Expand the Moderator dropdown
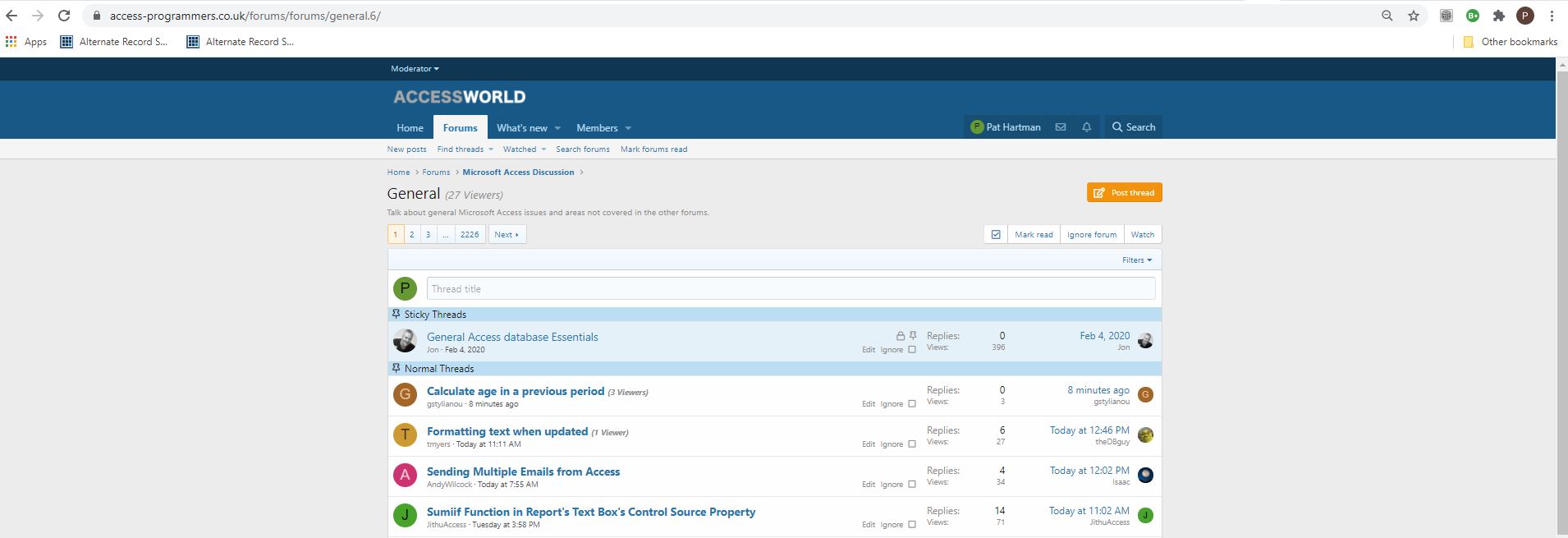The height and width of the screenshot is (538, 1568). tap(415, 69)
